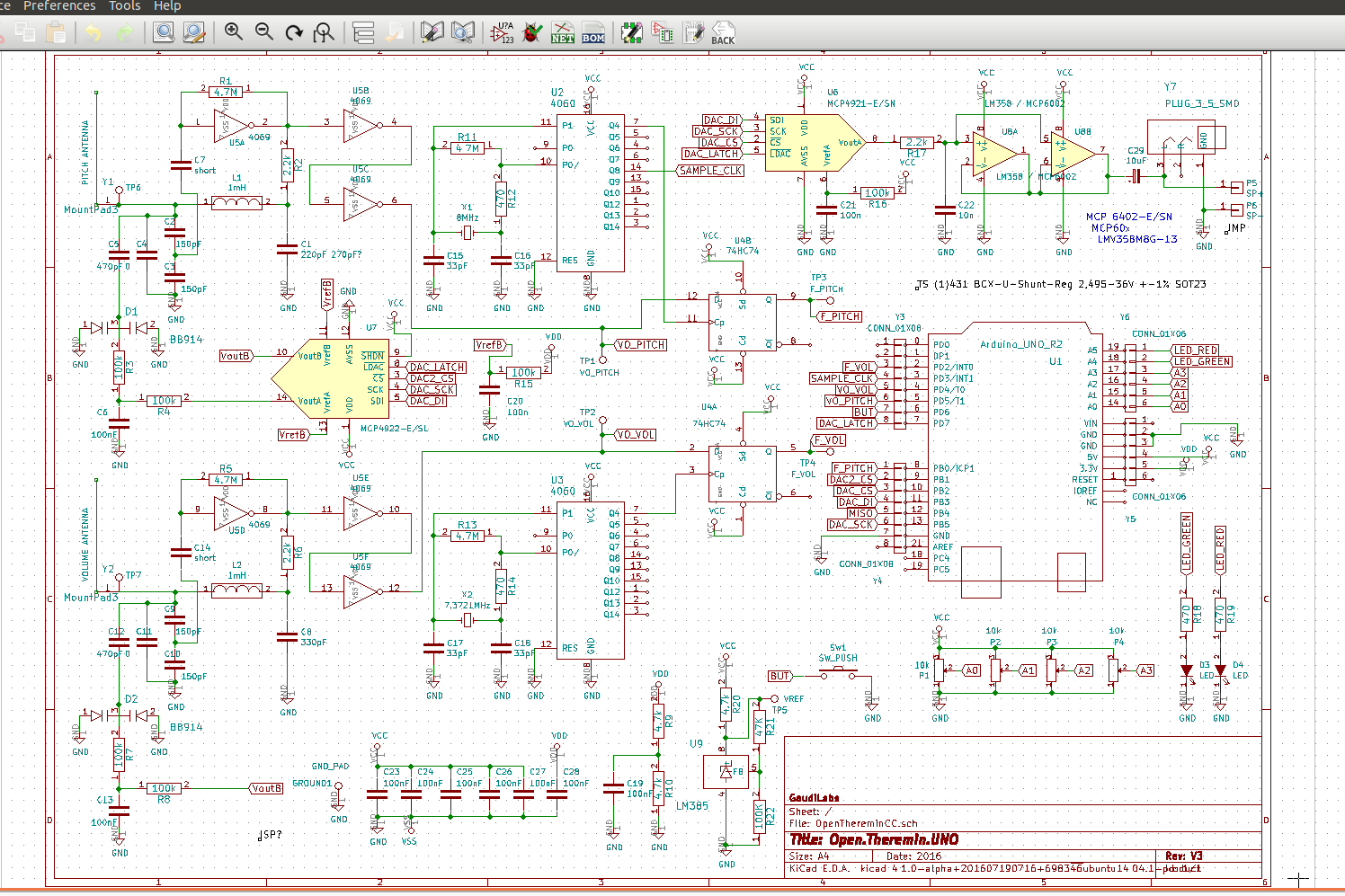This screenshot has height=896, width=1345.
Task: Click the F_PITCH label at TP3
Action: click(840, 316)
